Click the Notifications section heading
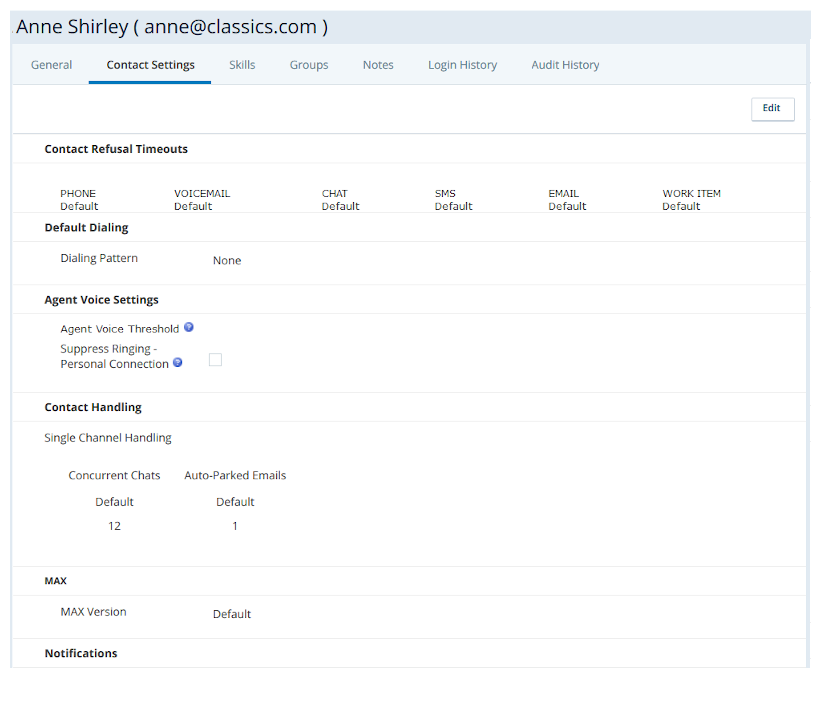Image resolution: width=814 pixels, height=707 pixels. tap(81, 653)
